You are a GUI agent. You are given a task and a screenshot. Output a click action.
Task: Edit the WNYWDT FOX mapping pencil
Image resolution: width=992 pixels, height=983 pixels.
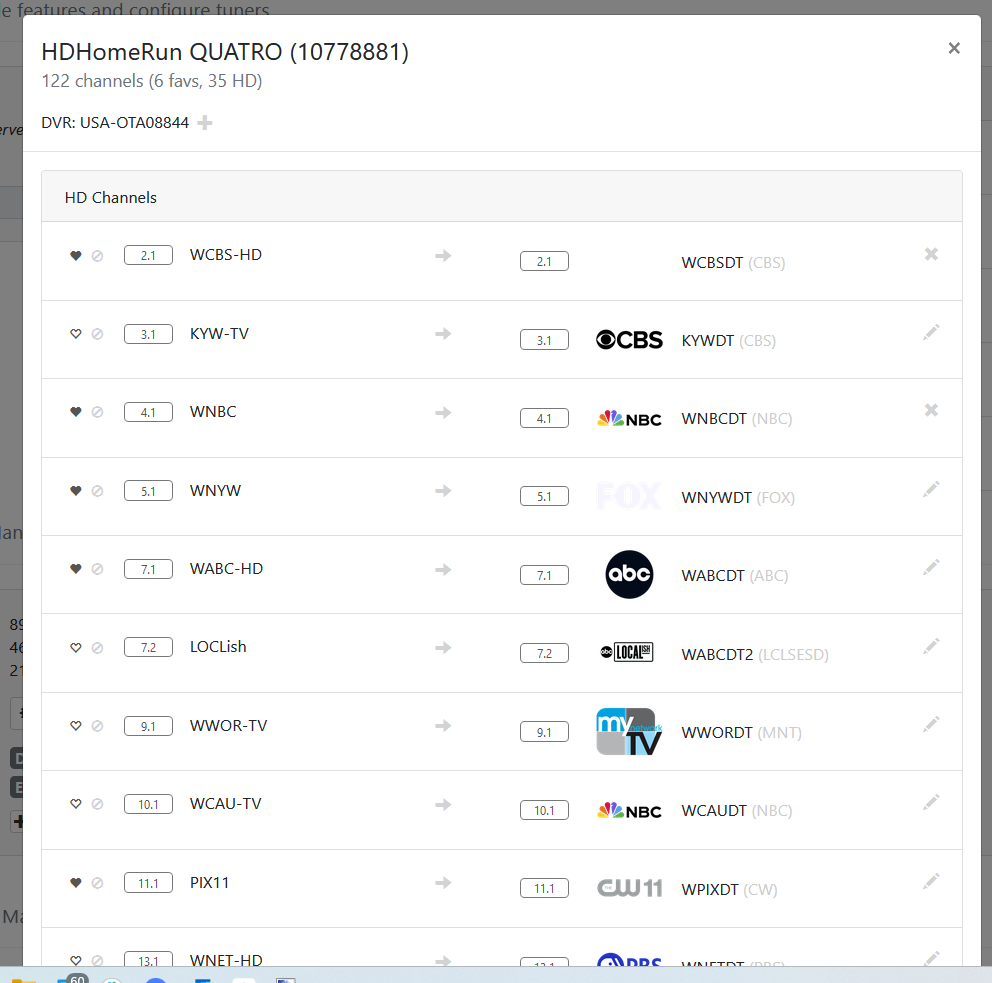931,489
